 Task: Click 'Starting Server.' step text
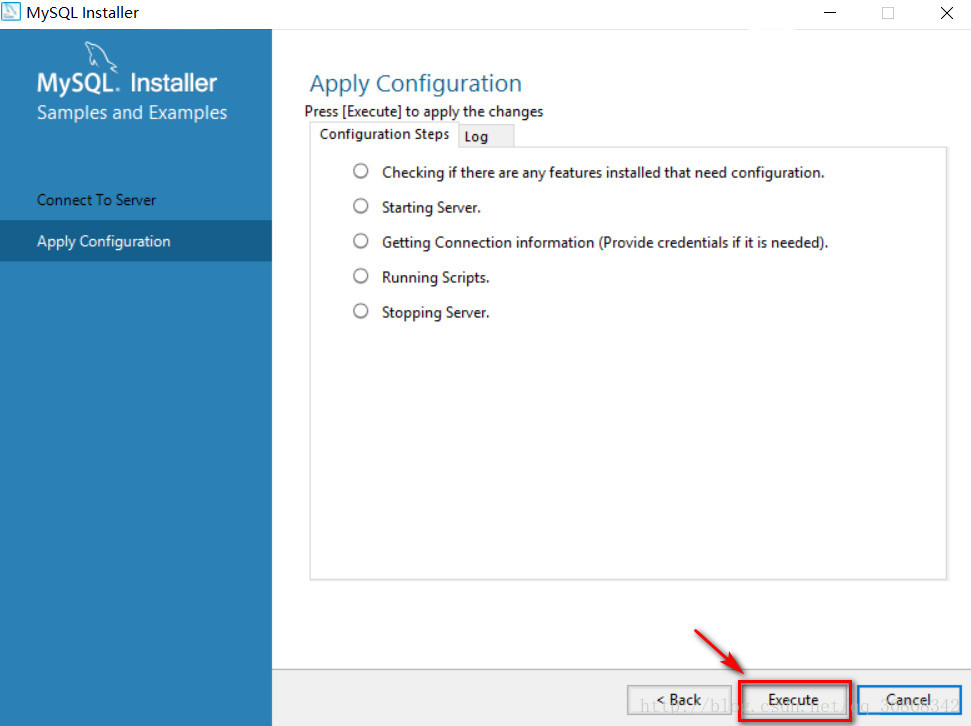tap(431, 208)
